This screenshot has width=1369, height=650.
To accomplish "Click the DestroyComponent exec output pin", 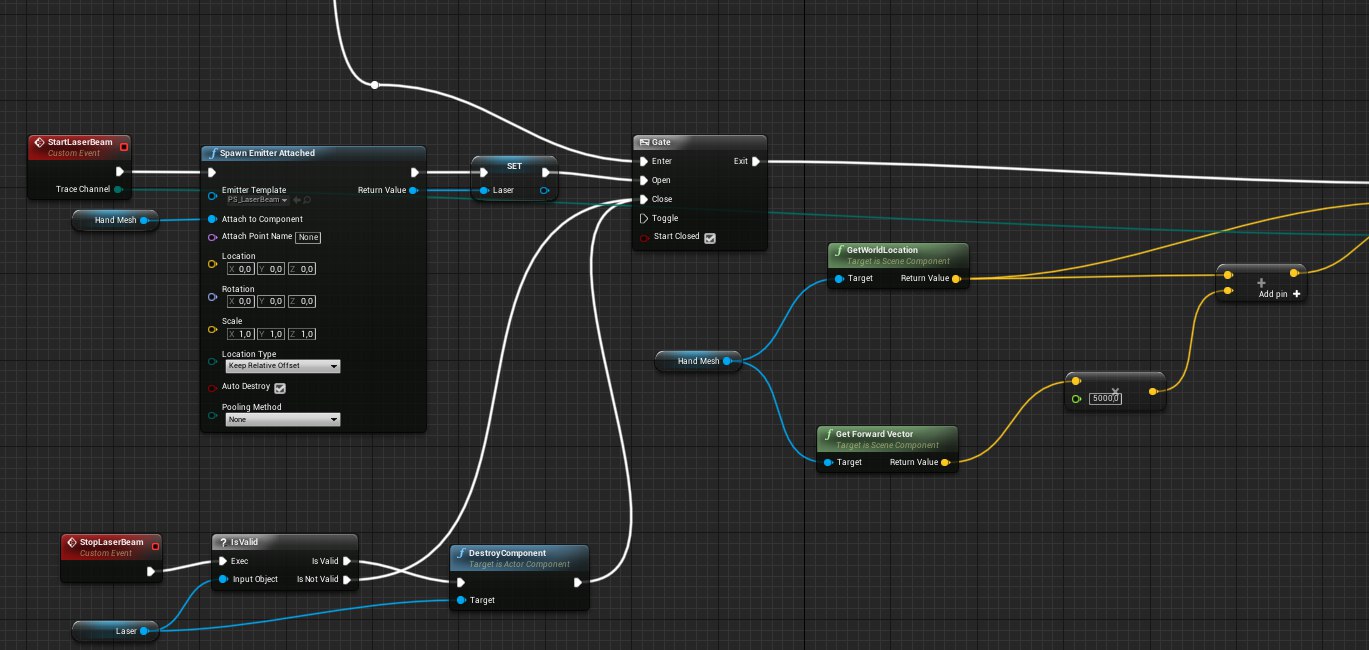I will pos(578,582).
